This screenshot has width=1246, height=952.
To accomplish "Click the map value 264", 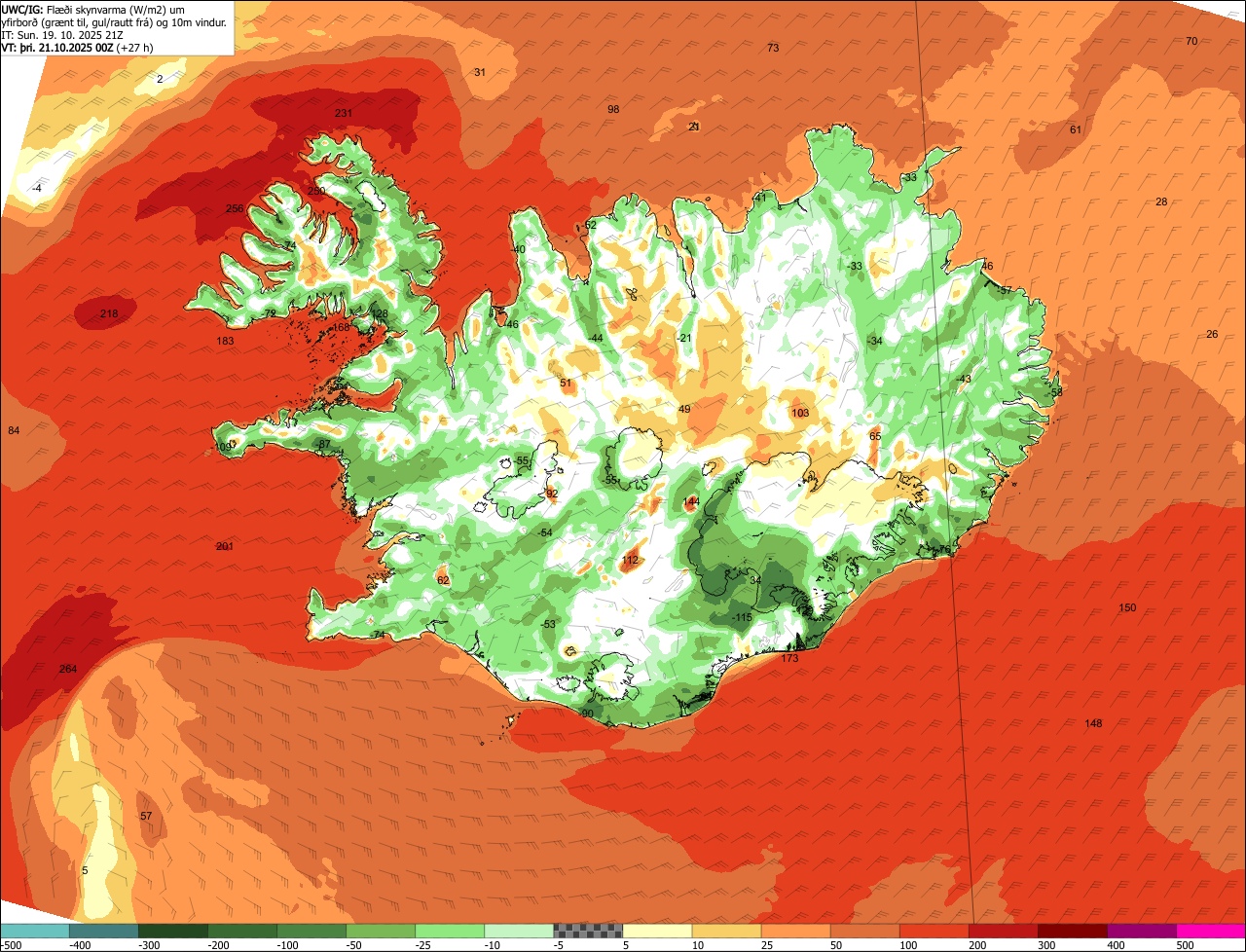I will pyautogui.click(x=67, y=669).
